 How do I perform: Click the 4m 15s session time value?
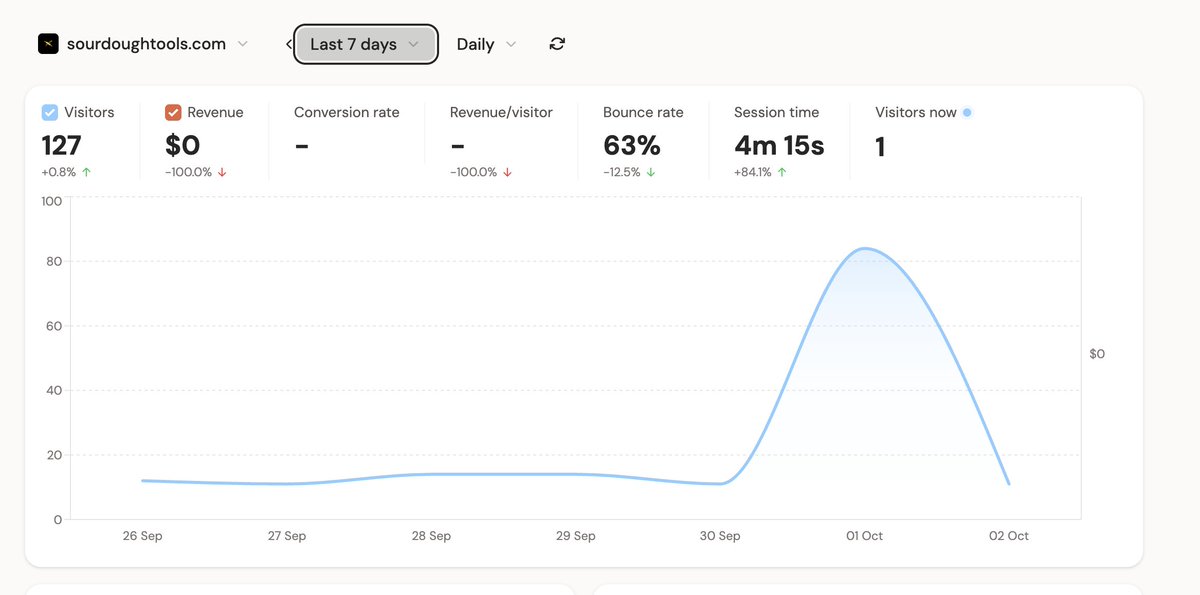779,146
